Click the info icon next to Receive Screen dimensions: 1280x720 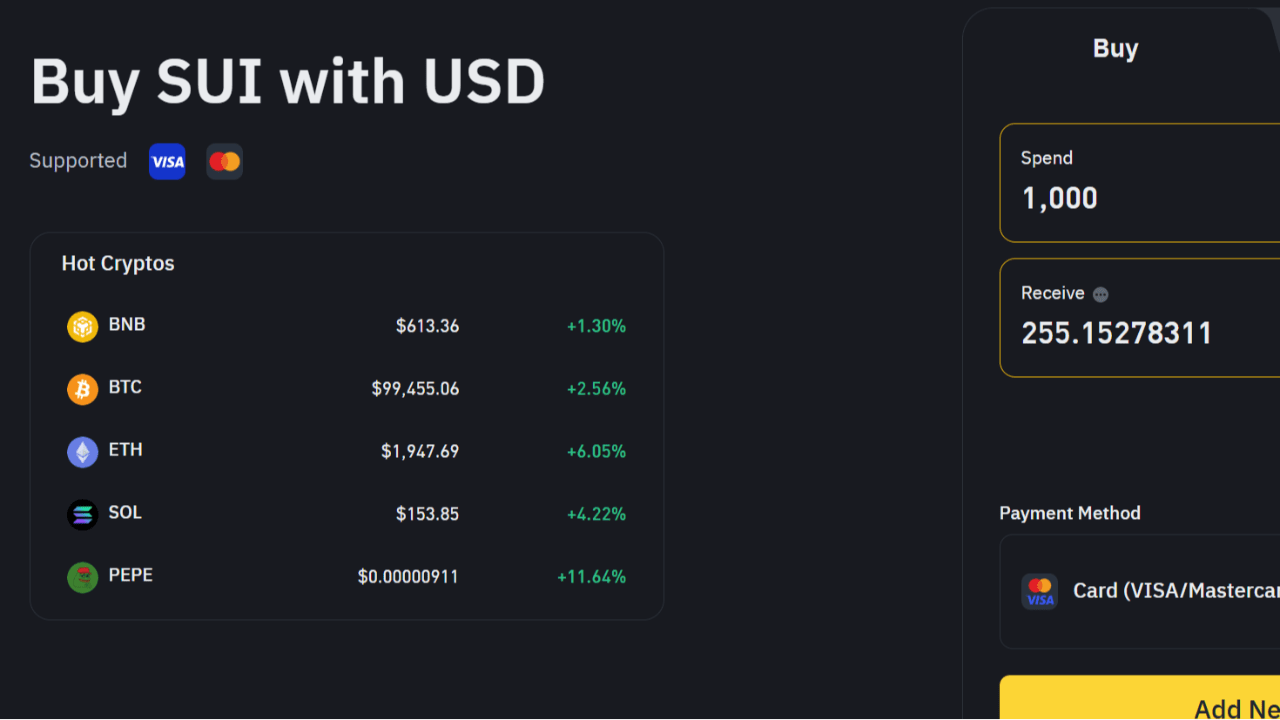click(x=1100, y=293)
